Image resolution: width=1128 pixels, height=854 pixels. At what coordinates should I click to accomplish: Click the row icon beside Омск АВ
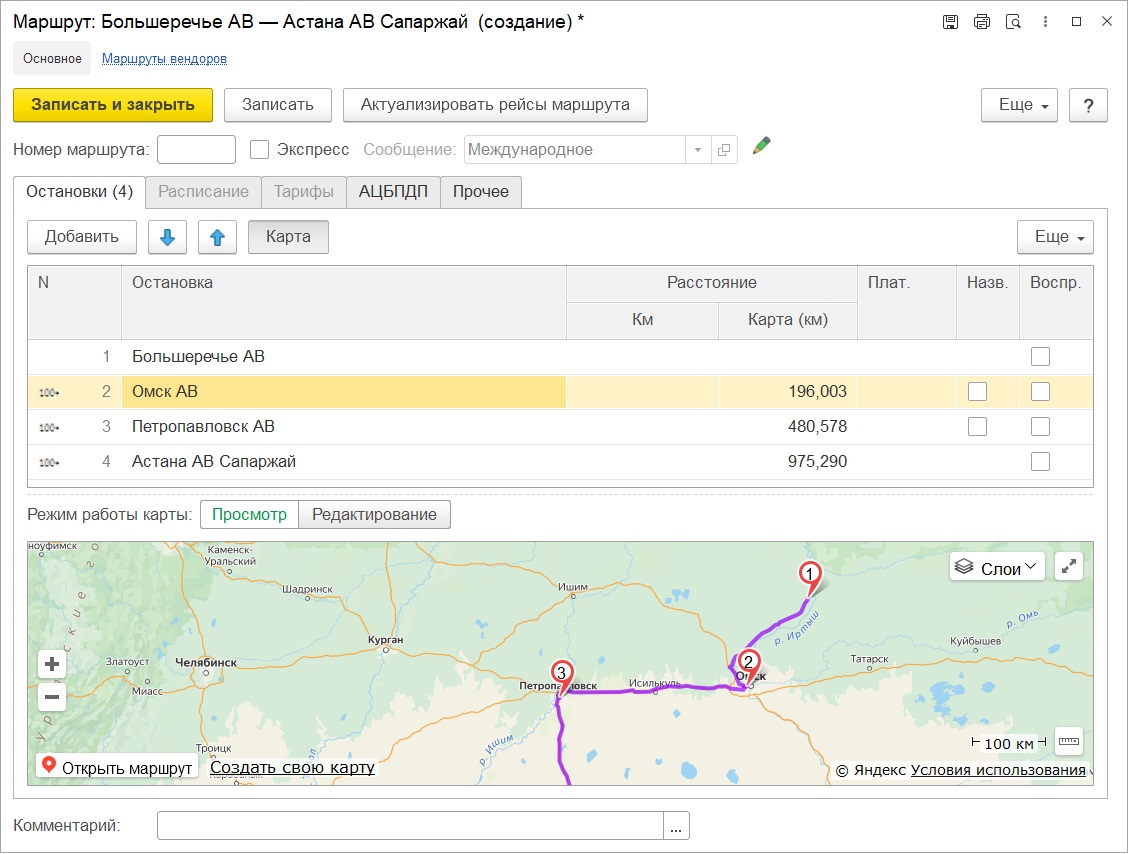pos(49,392)
